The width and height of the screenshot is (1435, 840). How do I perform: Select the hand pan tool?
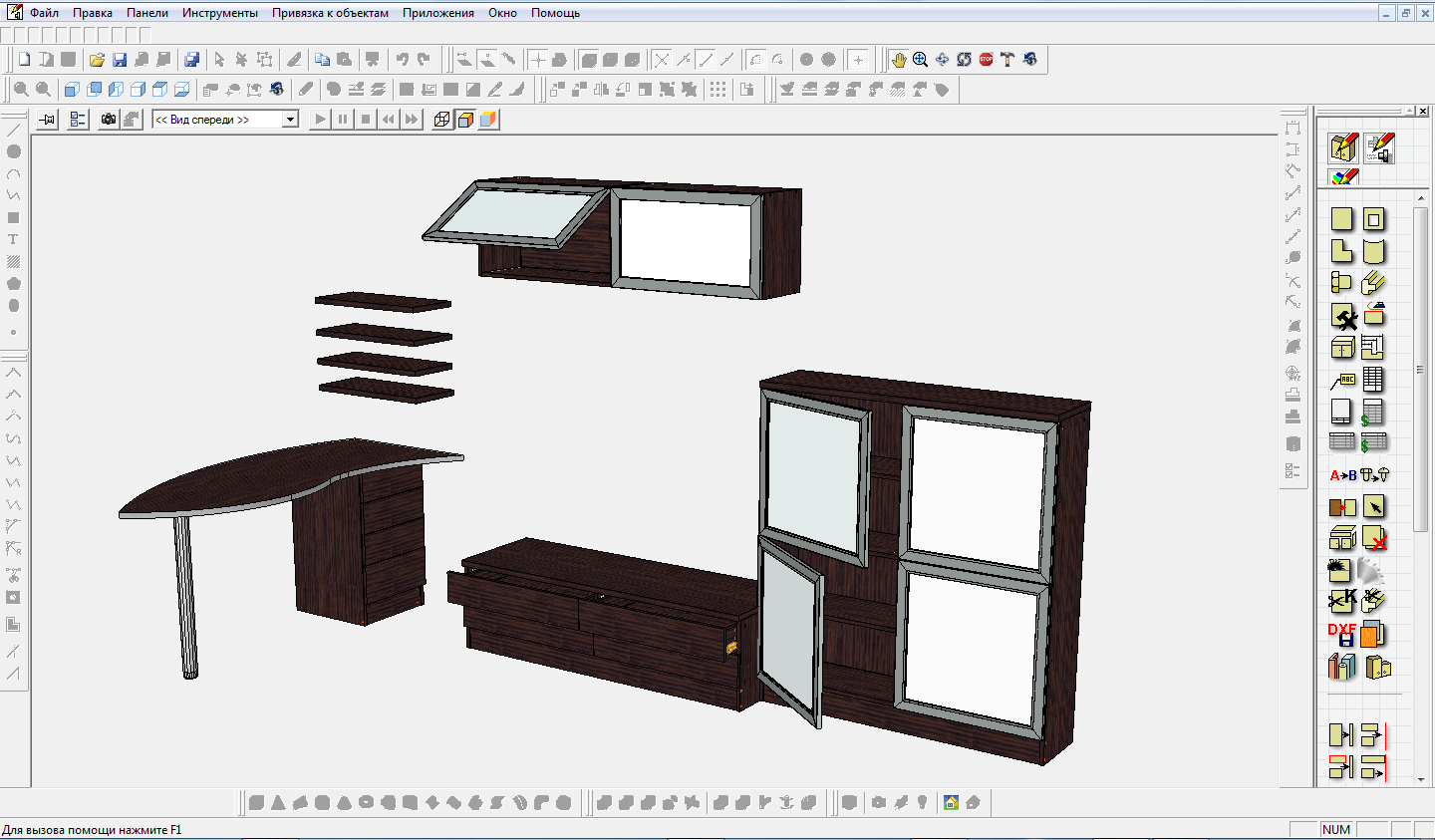(899, 60)
